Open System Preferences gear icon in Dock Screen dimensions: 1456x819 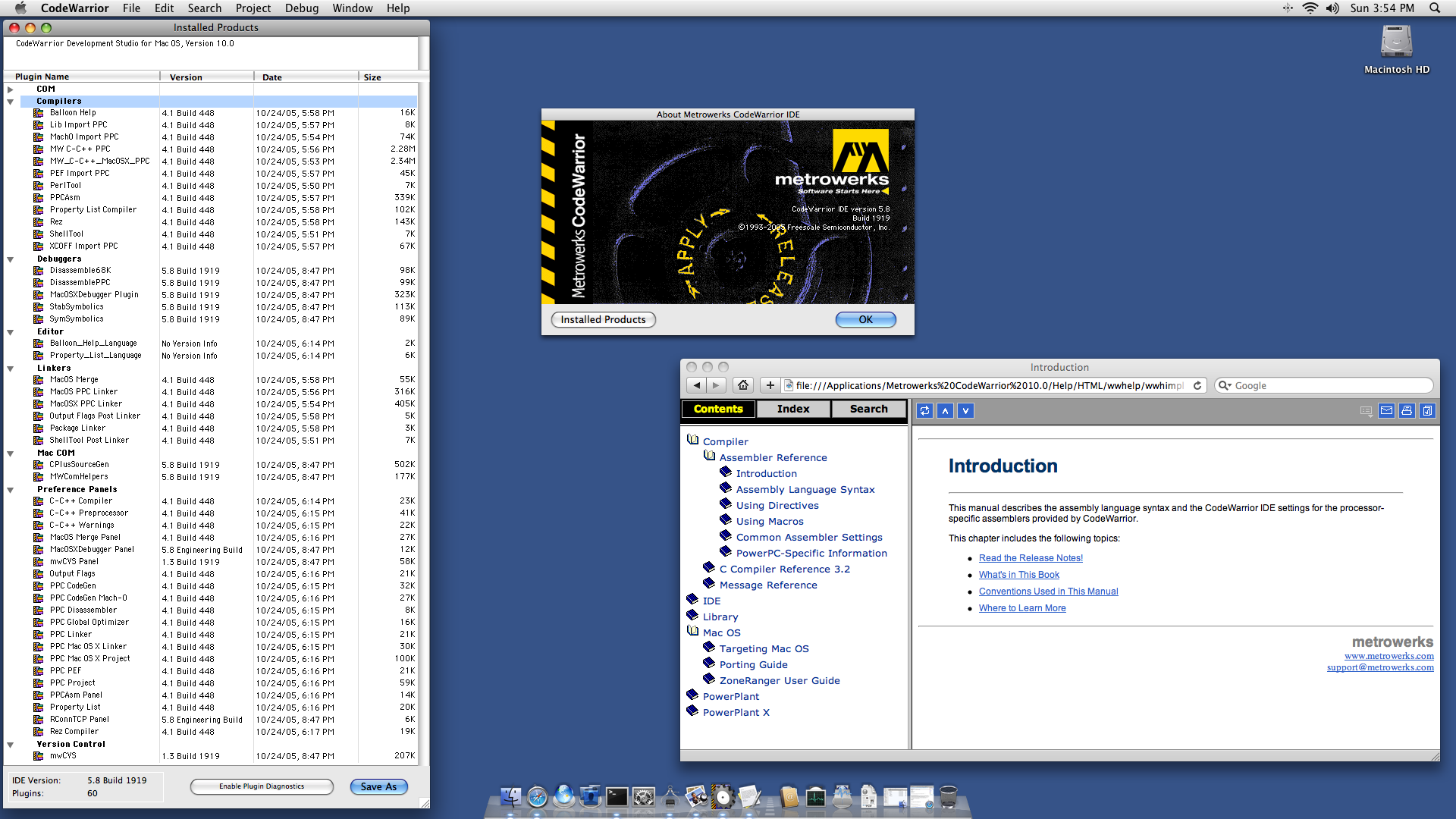tap(644, 797)
